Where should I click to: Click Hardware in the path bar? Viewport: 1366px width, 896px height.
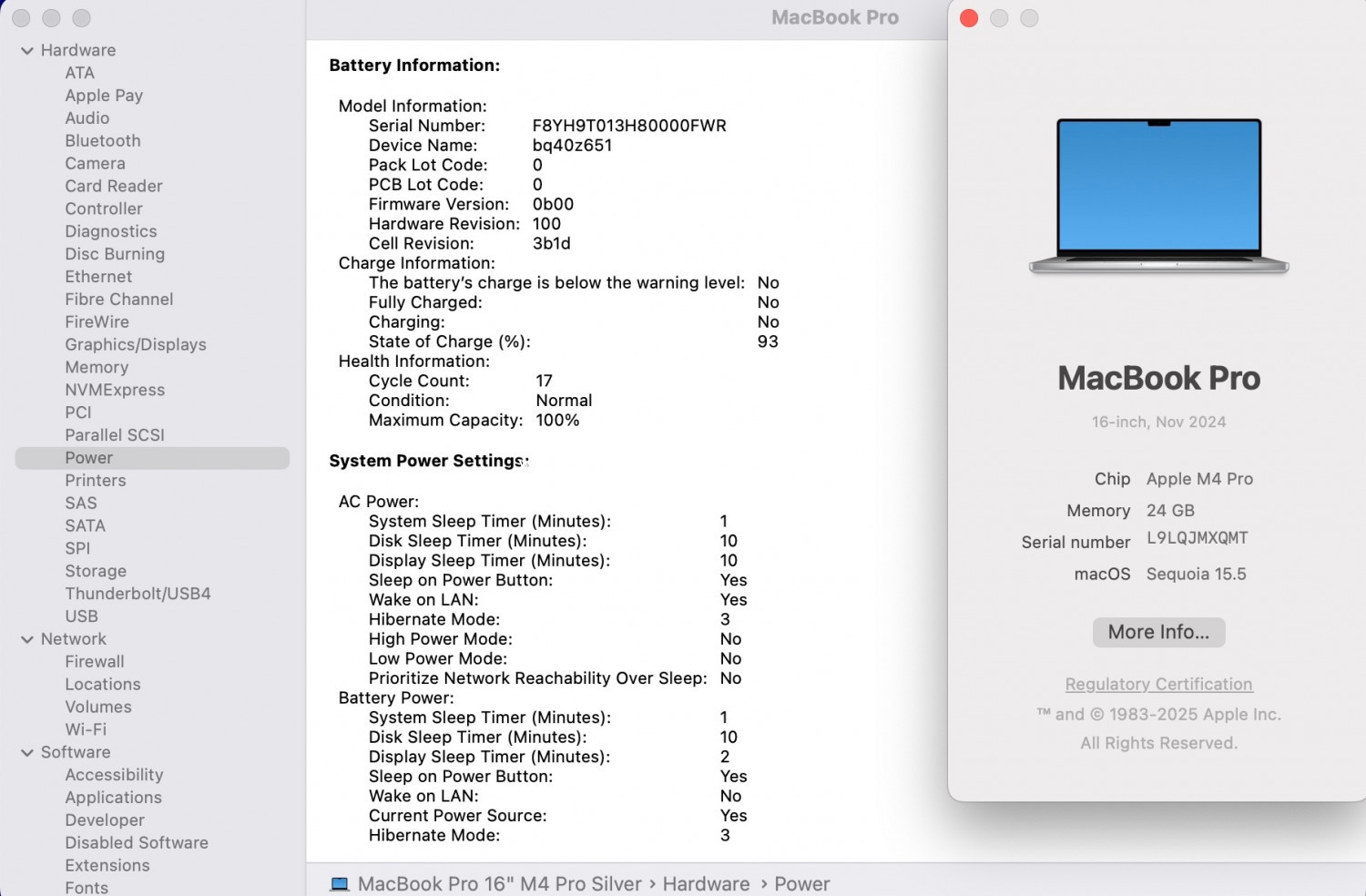pyautogui.click(x=706, y=884)
